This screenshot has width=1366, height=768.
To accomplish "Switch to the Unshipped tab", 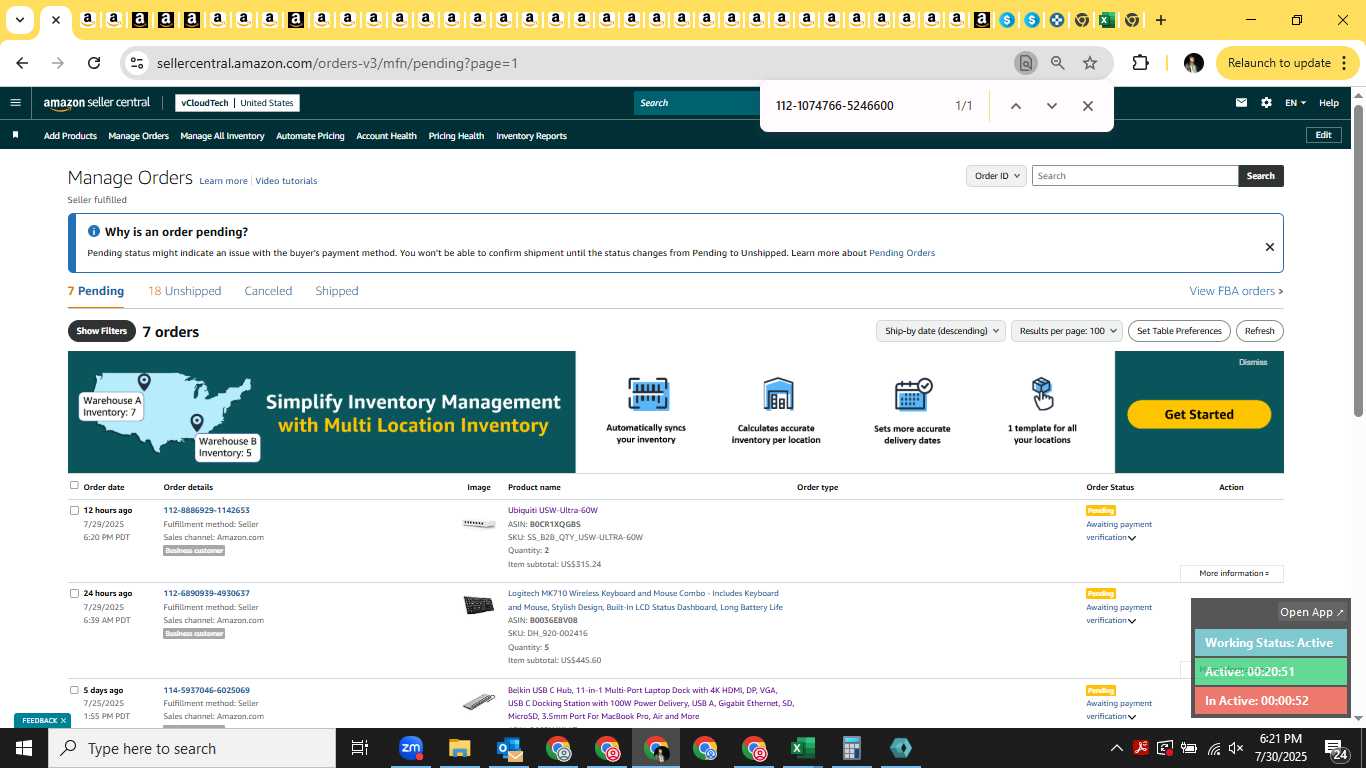I will tap(185, 291).
